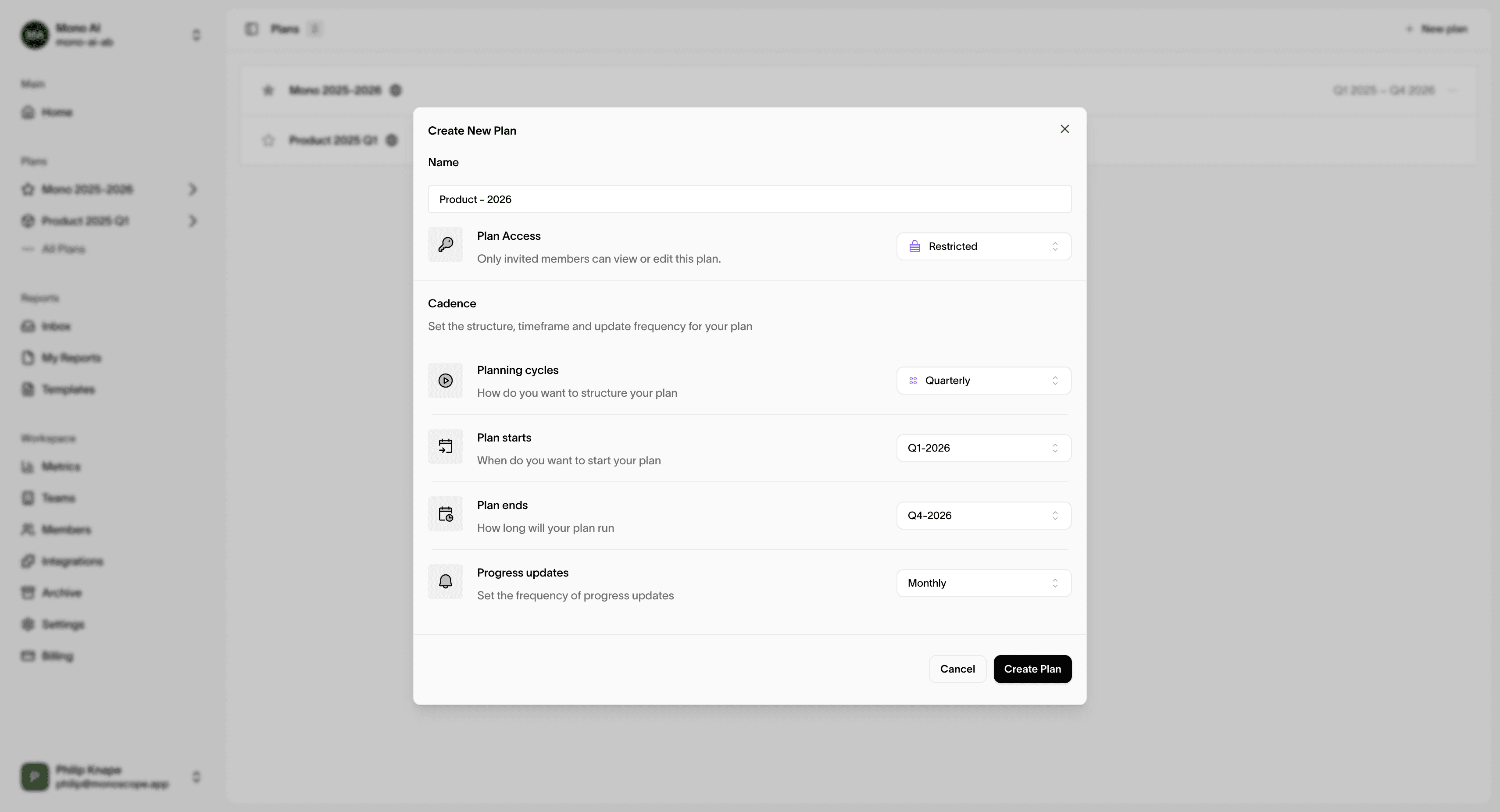Click the sidebar toggle icon beside Plans
Screen dimensions: 1500x812
(252, 29)
